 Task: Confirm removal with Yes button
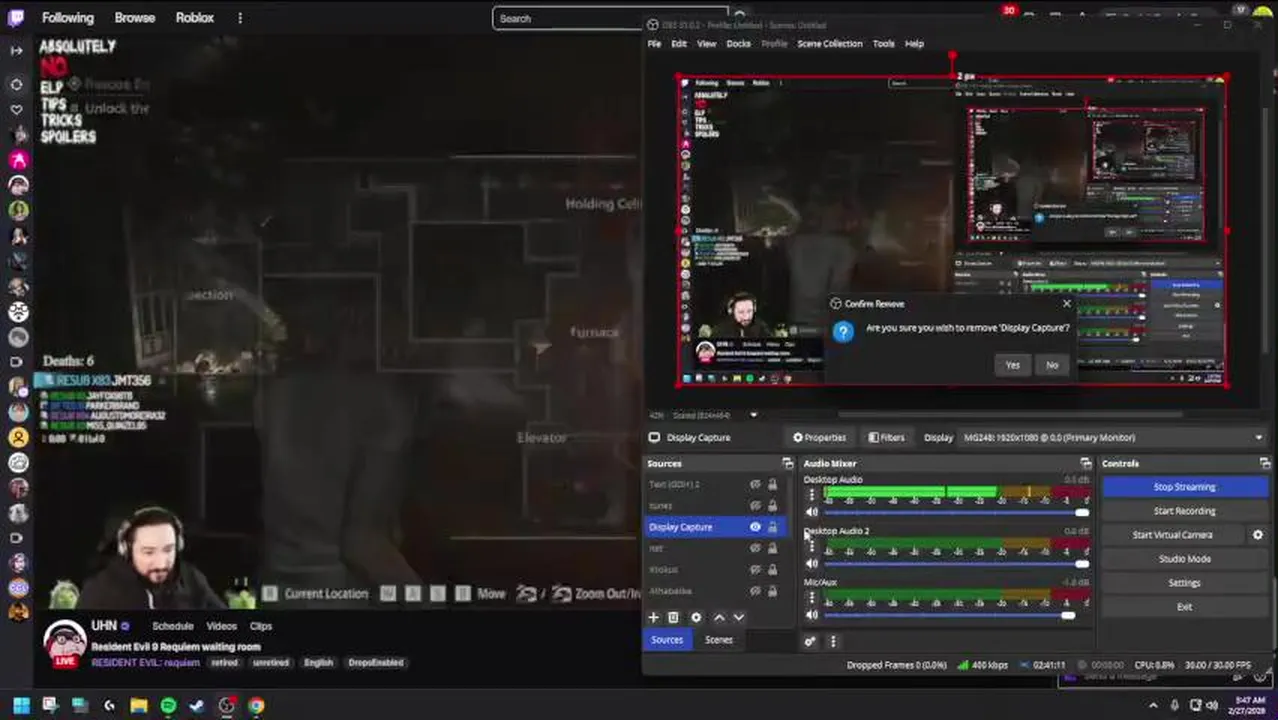tap(1012, 365)
